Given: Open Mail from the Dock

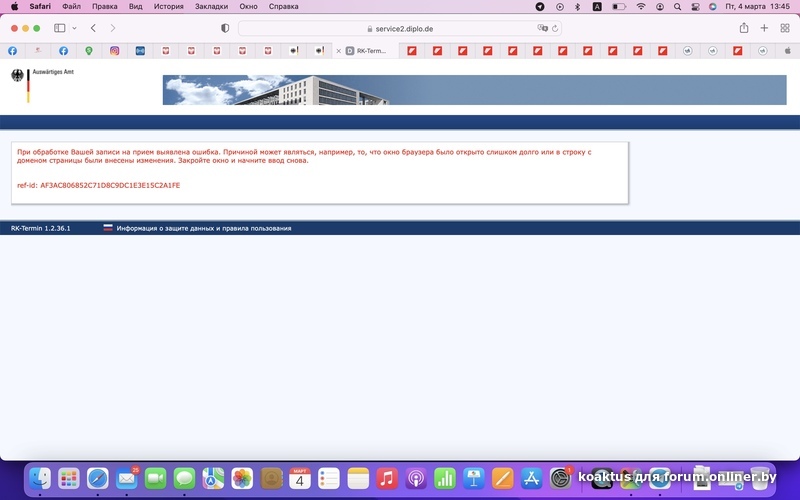Looking at the screenshot, I should (x=127, y=478).
